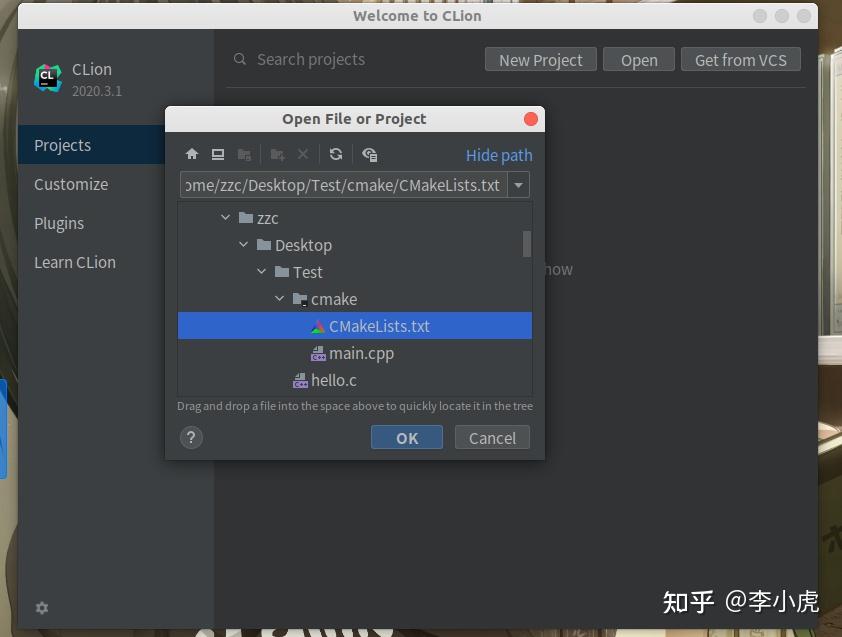The height and width of the screenshot is (637, 842).
Task: Collapse the cmake folder chevron
Action: (279, 298)
